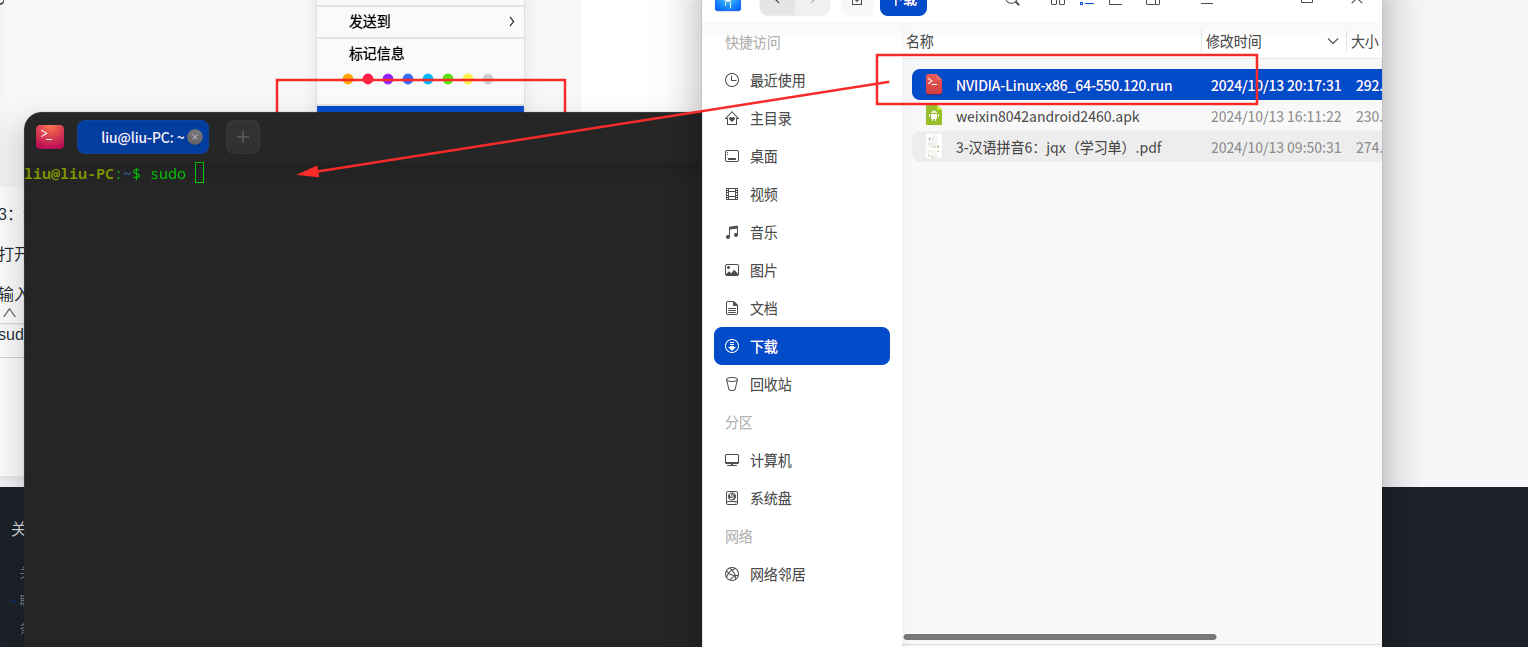Sort files by 名称 column header
Screen dimensions: 1528x647
point(920,41)
